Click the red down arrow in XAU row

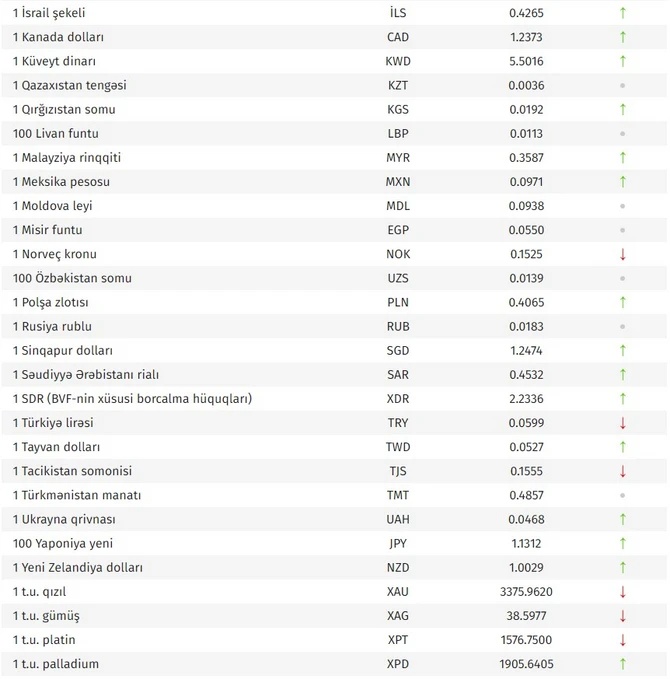pyautogui.click(x=623, y=592)
